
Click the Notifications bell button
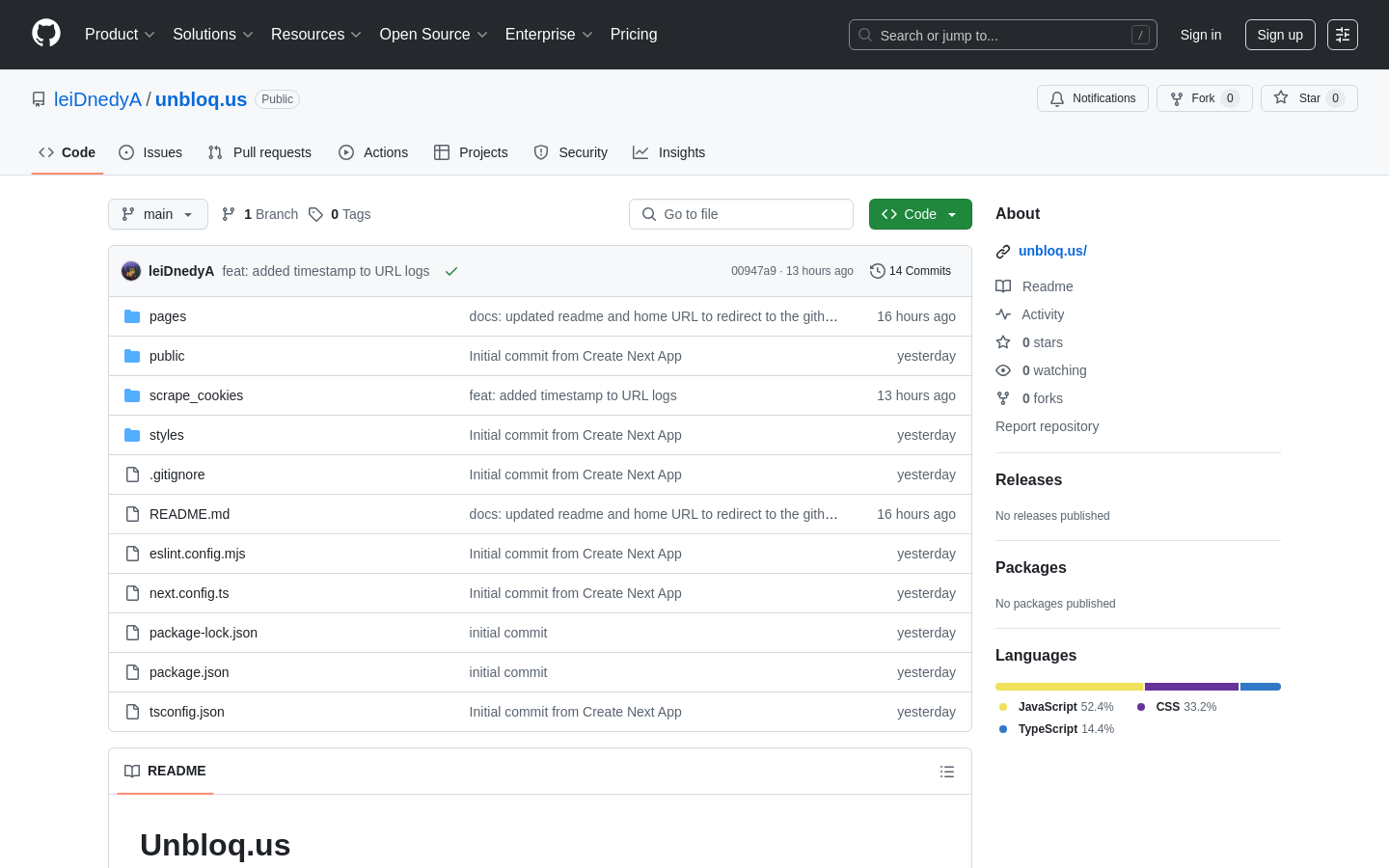tap(1093, 98)
